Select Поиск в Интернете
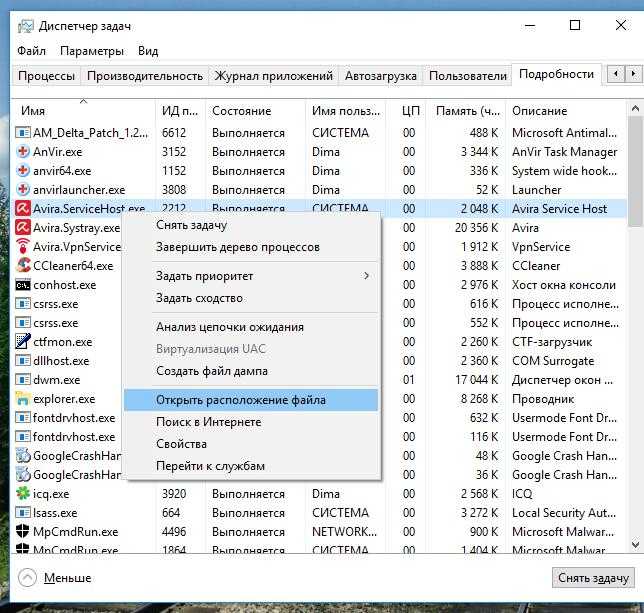 (x=251, y=422)
